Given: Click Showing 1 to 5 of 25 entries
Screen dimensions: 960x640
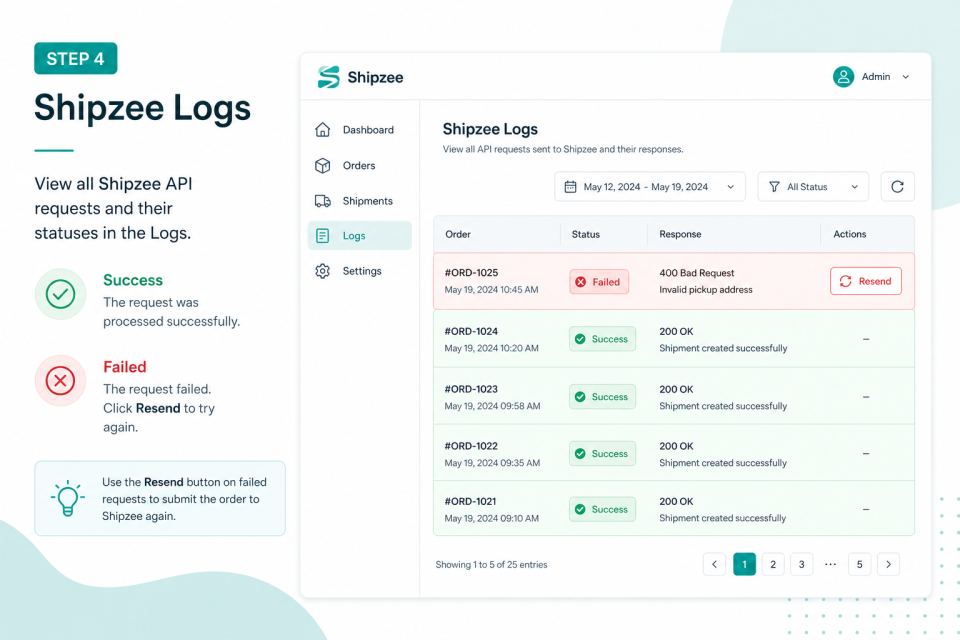Looking at the screenshot, I should click(492, 565).
